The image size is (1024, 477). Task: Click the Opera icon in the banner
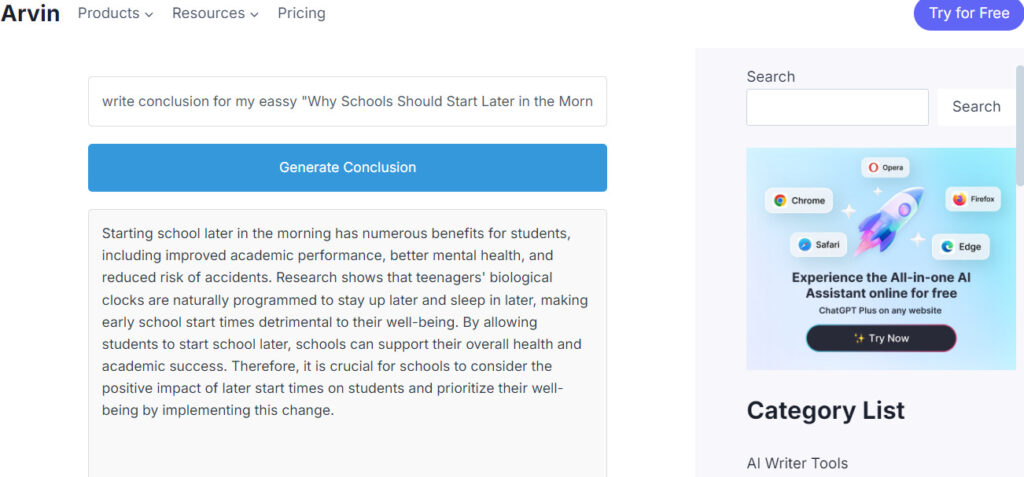(873, 168)
